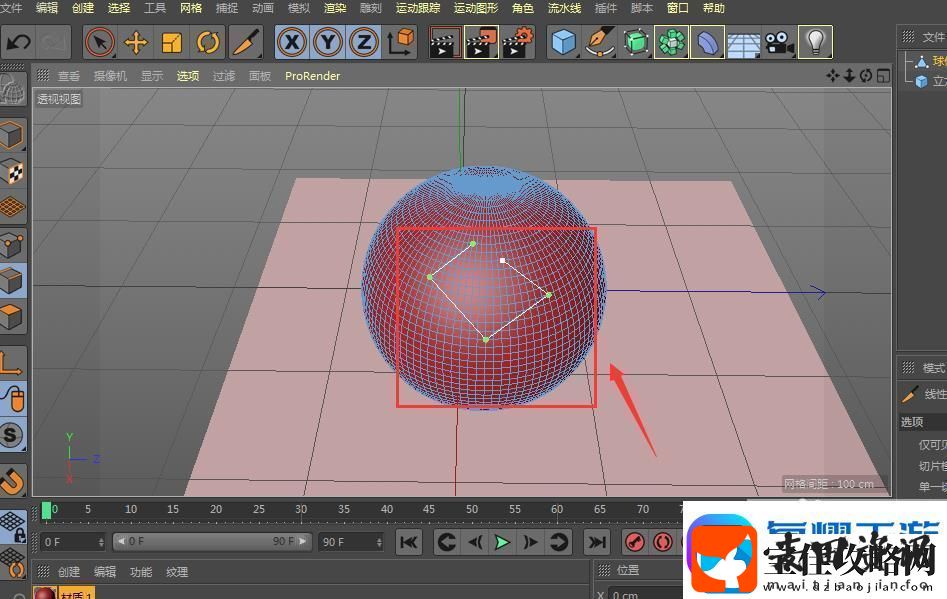Click the 材质 1 red material thumbnail
Image resolution: width=947 pixels, height=599 pixels.
45,593
